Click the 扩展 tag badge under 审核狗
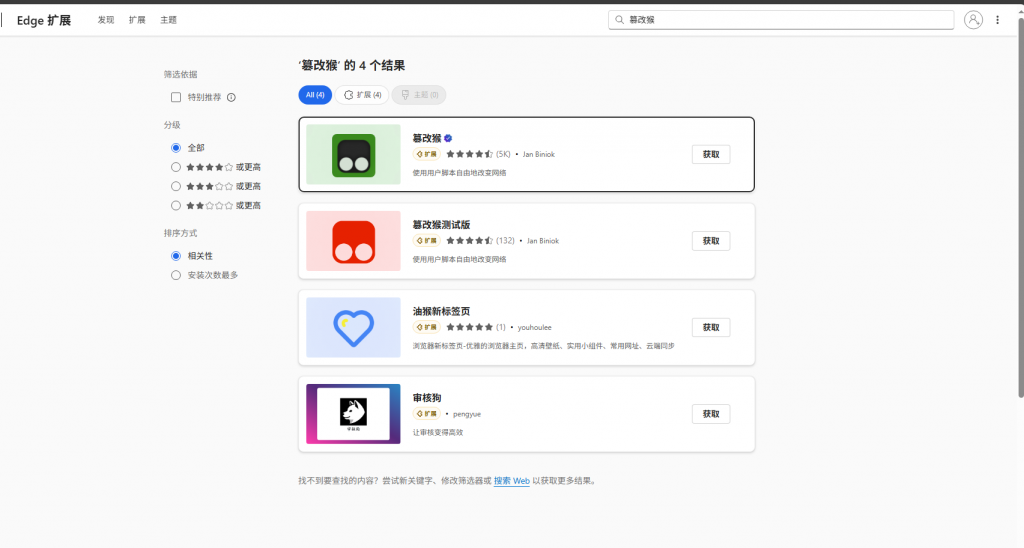 click(x=426, y=414)
